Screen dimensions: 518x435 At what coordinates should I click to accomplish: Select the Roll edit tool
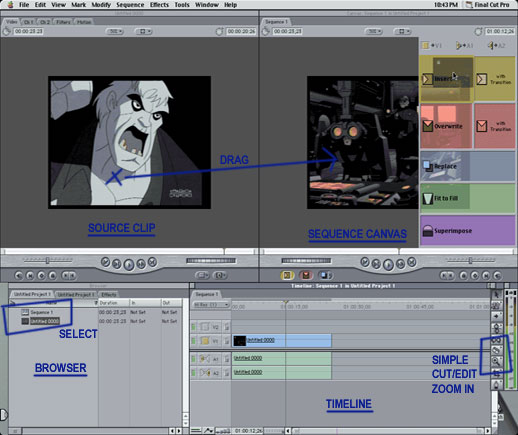click(496, 328)
